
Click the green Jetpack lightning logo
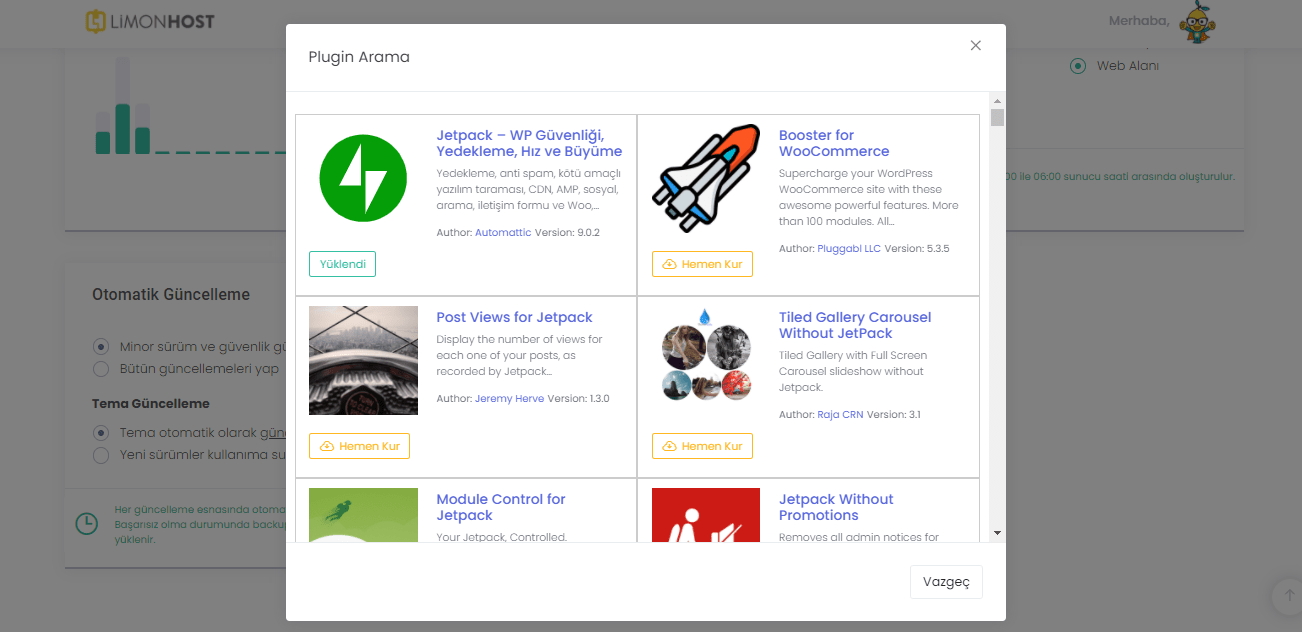363,178
